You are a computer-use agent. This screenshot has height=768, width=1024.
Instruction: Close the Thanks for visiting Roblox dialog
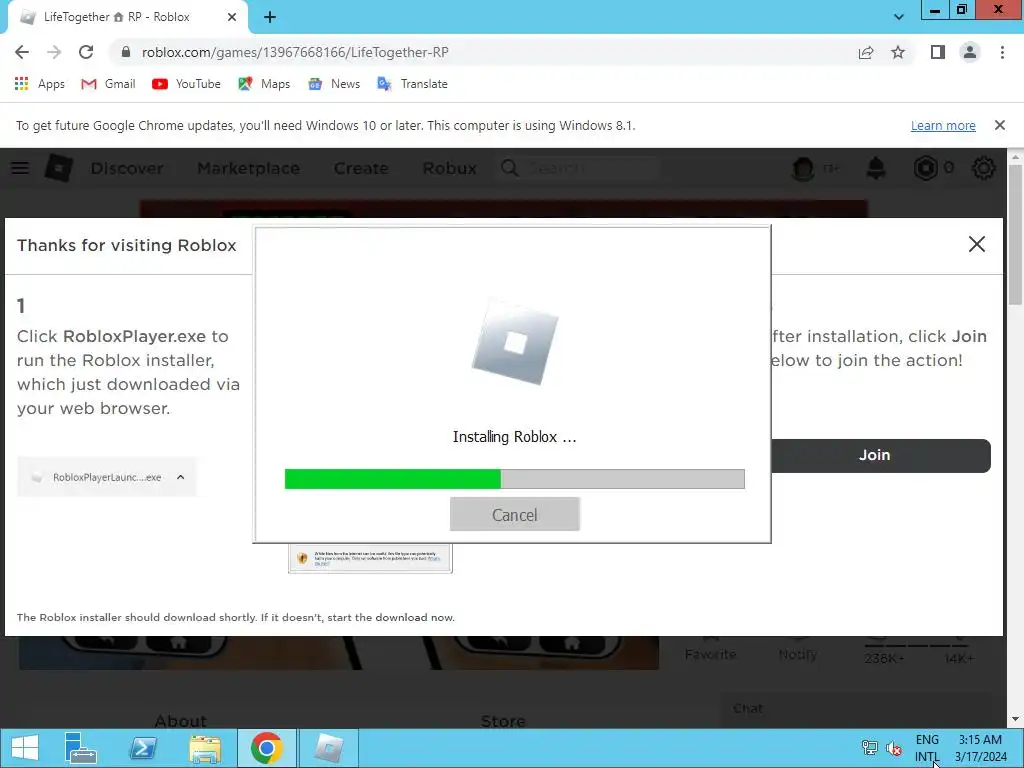pyautogui.click(x=976, y=244)
